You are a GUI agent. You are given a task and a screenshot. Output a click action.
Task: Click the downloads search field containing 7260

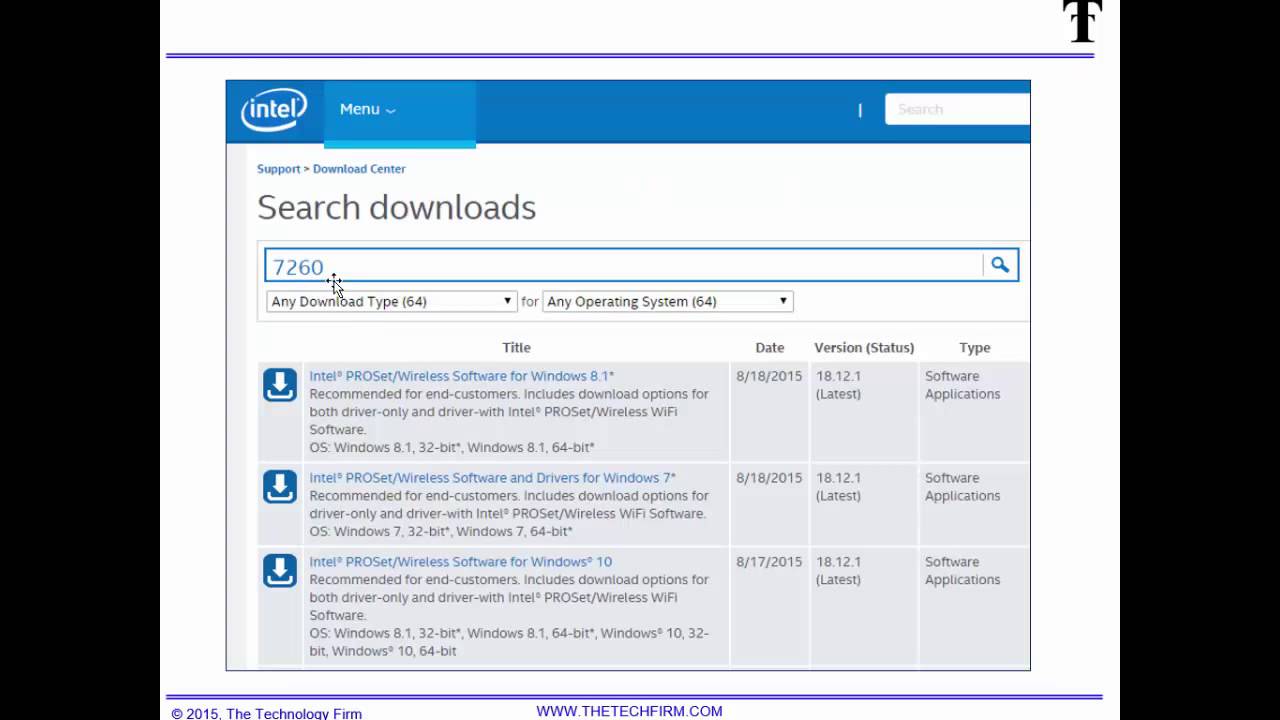(x=624, y=266)
